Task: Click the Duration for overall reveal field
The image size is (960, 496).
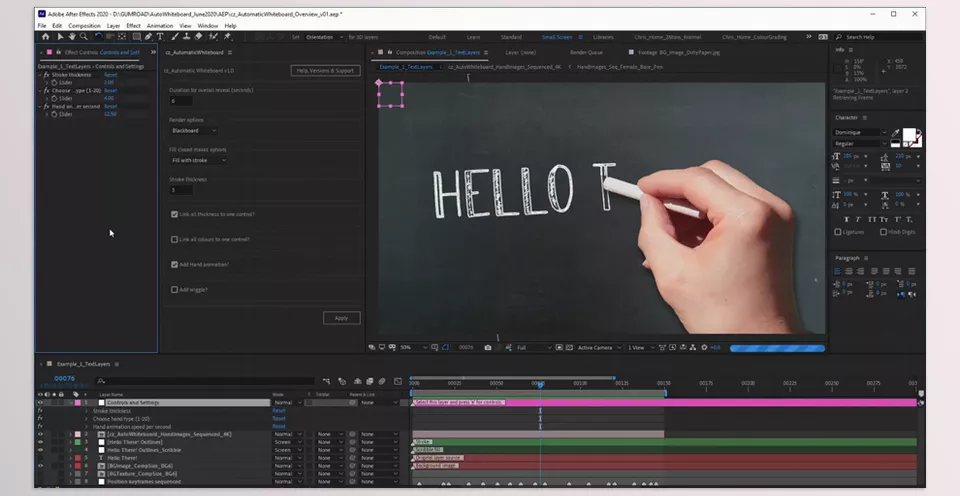Action: [181, 101]
